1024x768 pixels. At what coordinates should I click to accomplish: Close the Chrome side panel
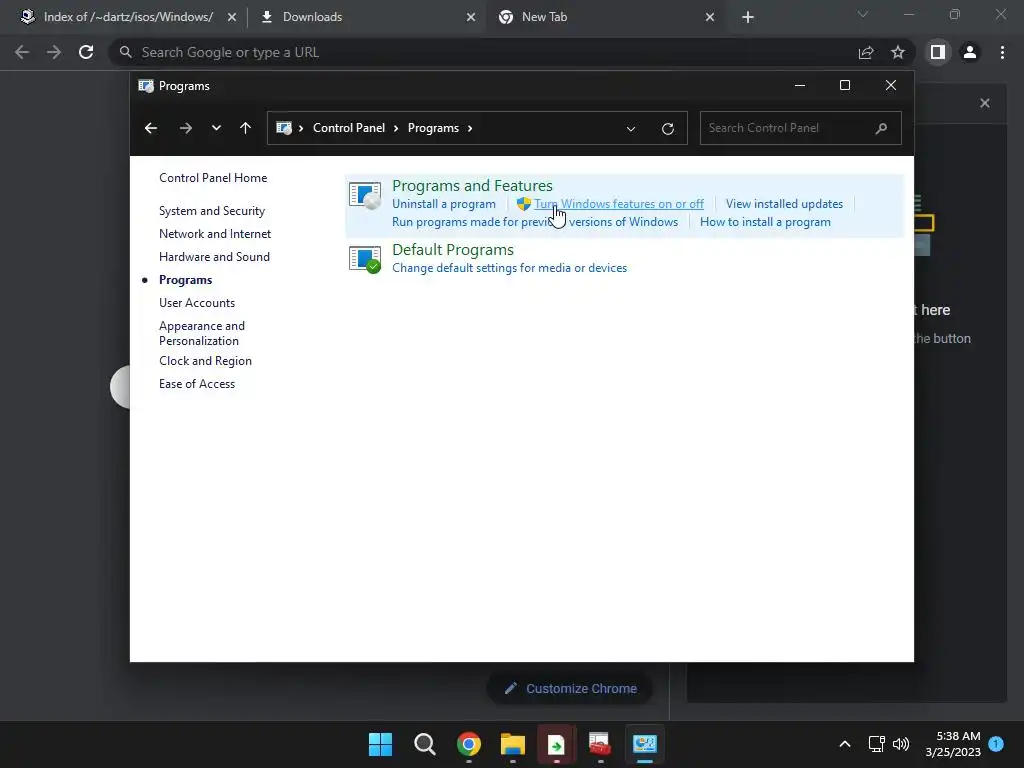tap(985, 103)
